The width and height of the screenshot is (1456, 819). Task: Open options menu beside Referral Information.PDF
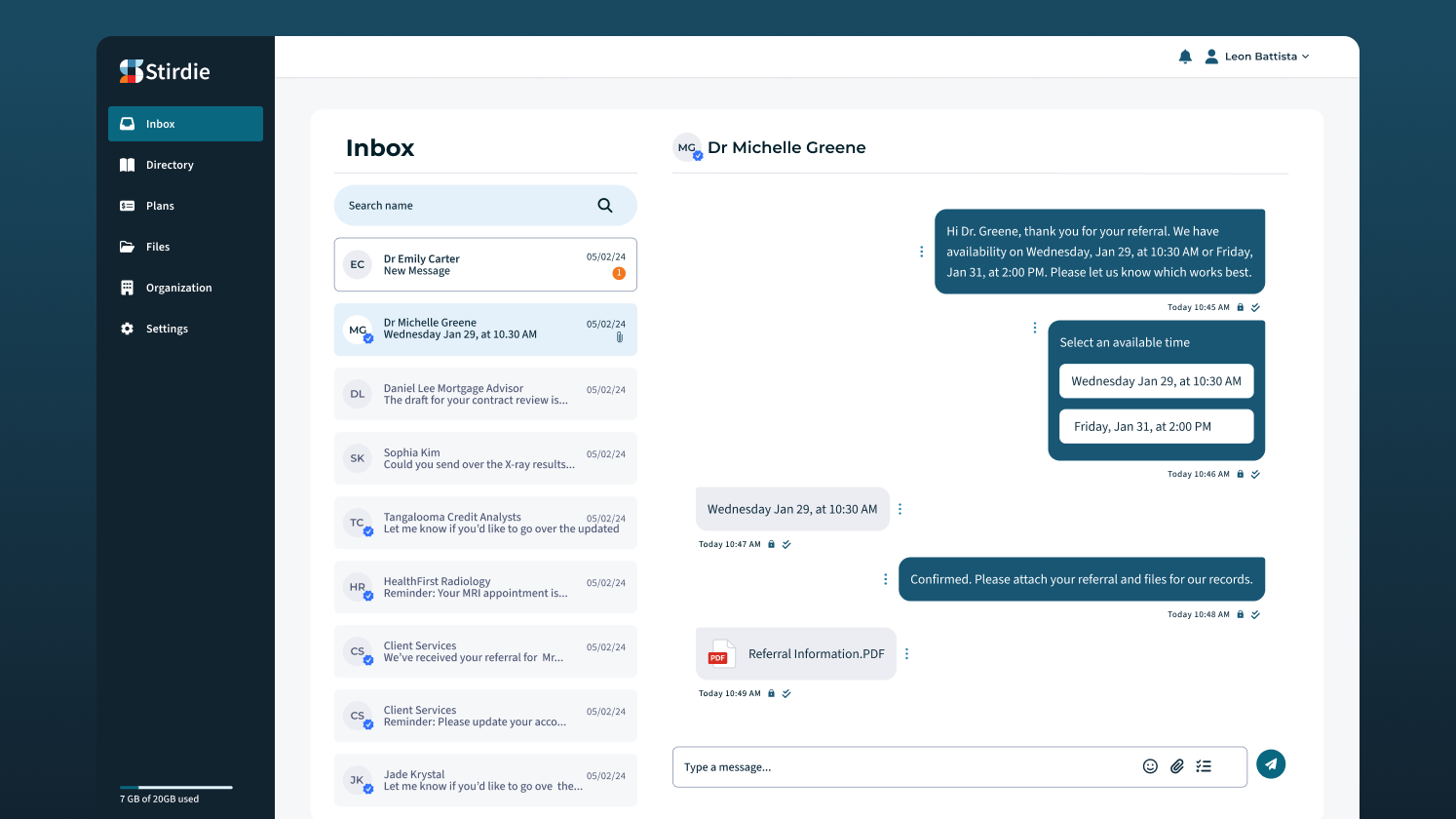pyautogui.click(x=906, y=654)
